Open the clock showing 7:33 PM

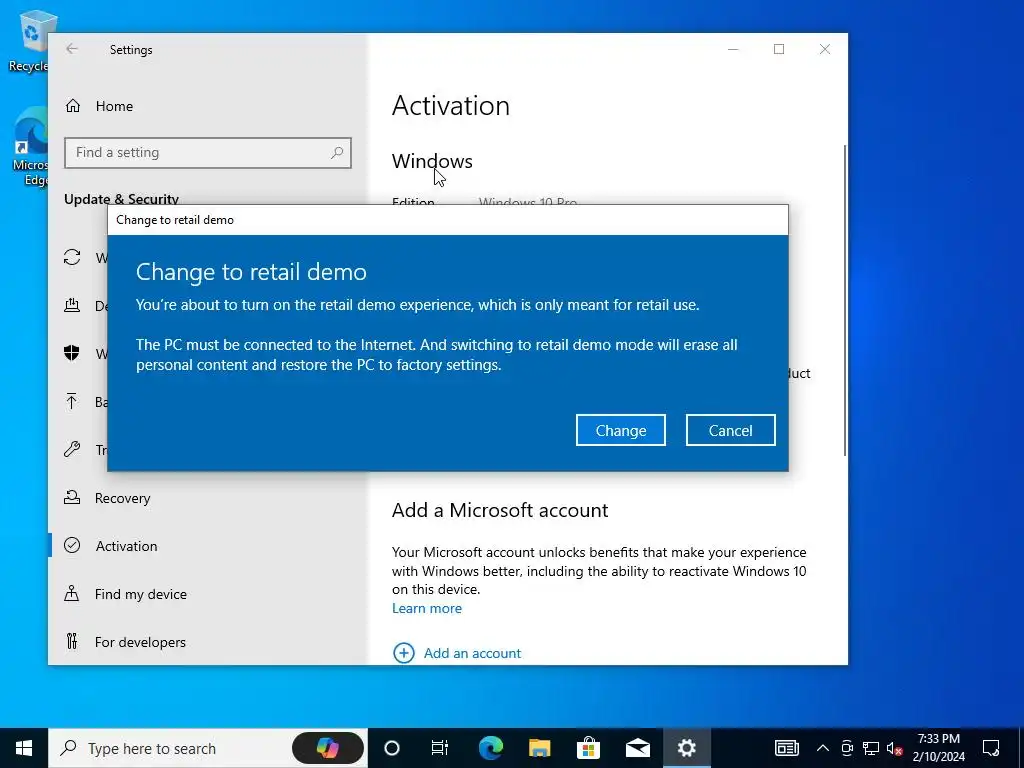pyautogui.click(x=938, y=748)
